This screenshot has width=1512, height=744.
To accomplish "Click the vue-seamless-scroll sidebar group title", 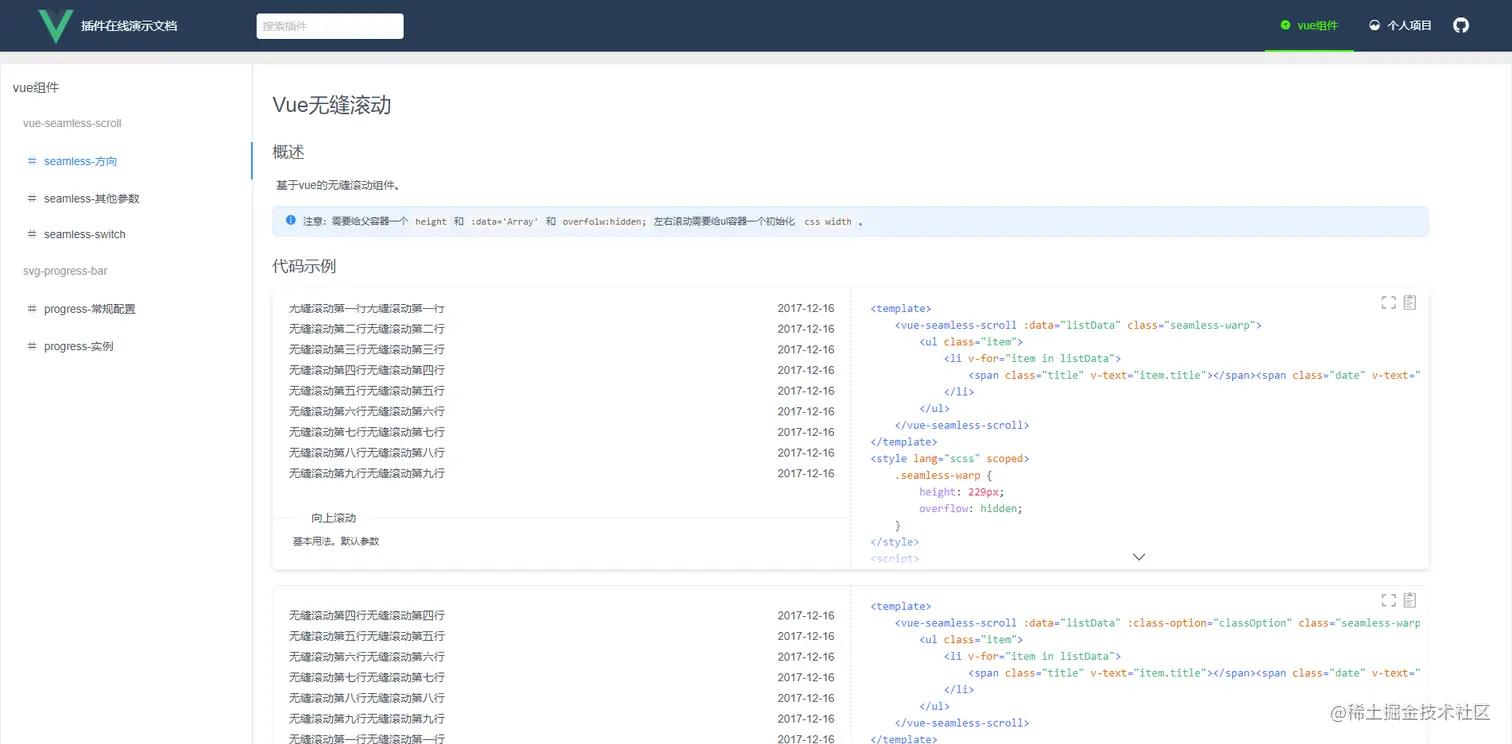I will click(x=72, y=124).
